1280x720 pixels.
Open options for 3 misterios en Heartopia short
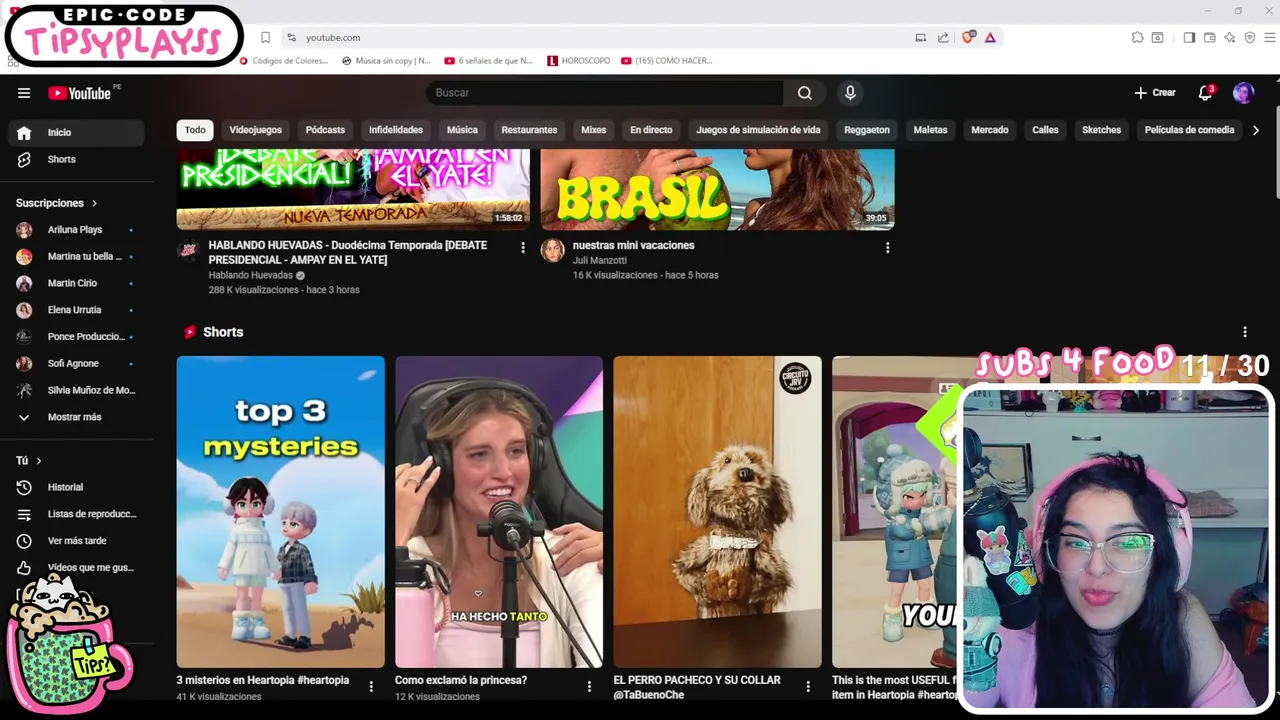point(371,687)
